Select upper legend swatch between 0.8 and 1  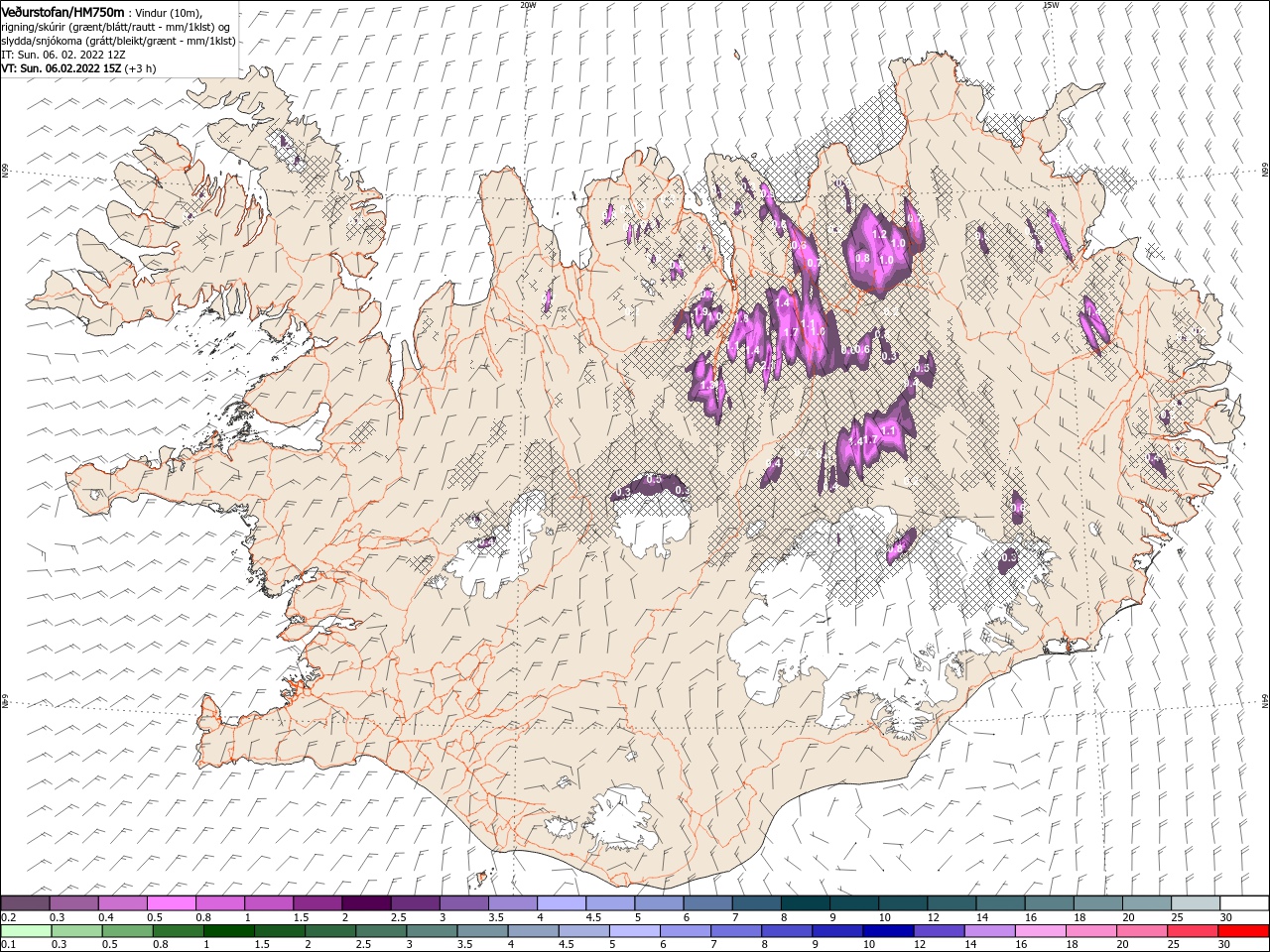(x=219, y=903)
